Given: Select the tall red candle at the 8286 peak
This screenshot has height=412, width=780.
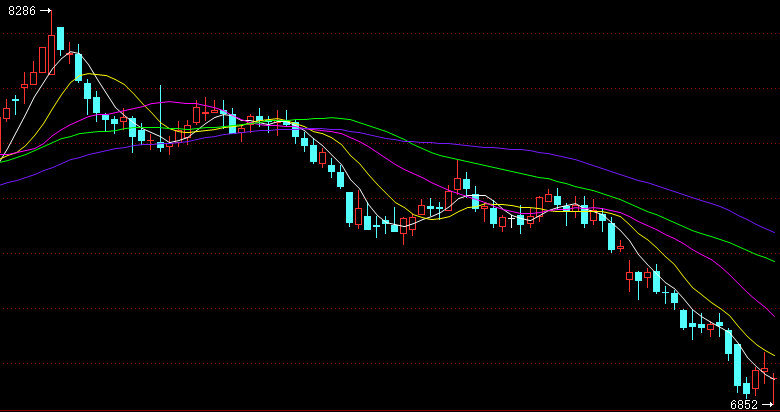Looking at the screenshot, I should pos(51,54).
